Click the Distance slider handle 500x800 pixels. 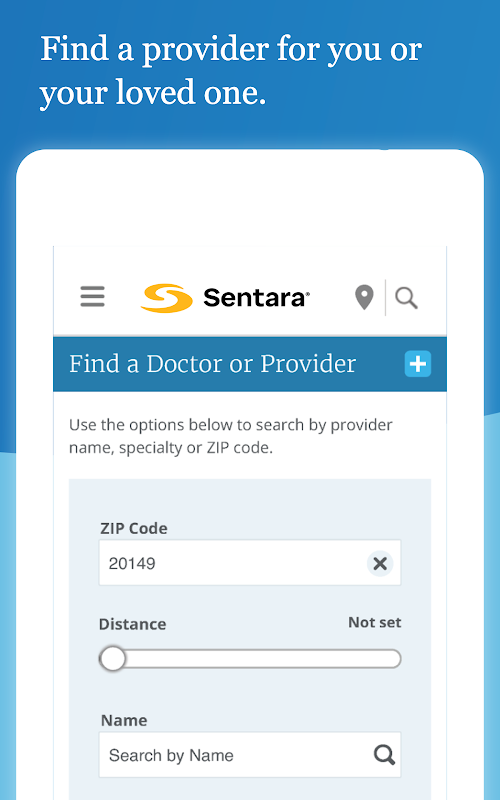coord(113,659)
